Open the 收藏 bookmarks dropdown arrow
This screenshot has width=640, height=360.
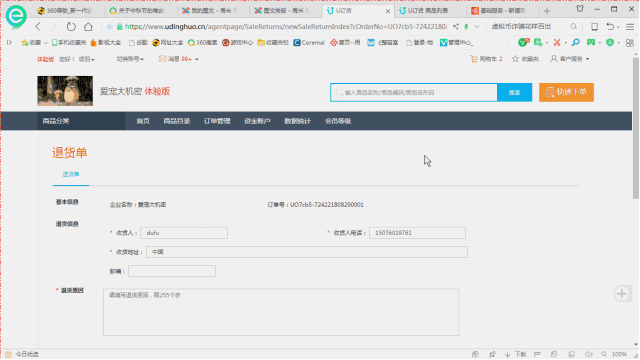[46, 42]
